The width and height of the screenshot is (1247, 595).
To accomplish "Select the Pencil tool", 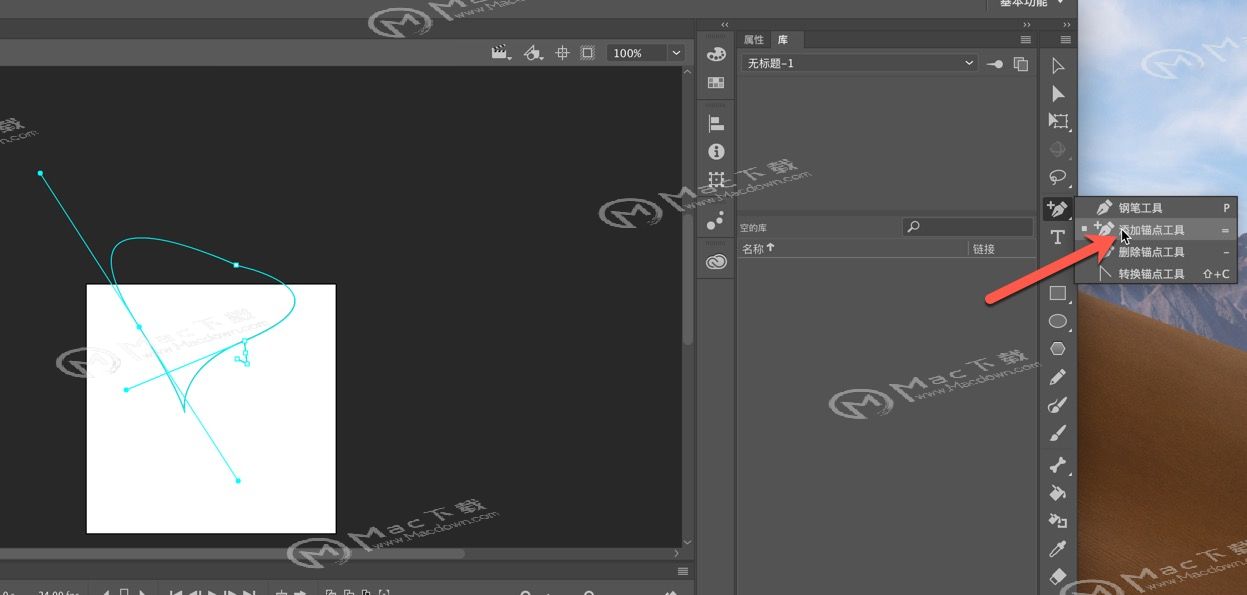I will tap(1057, 377).
